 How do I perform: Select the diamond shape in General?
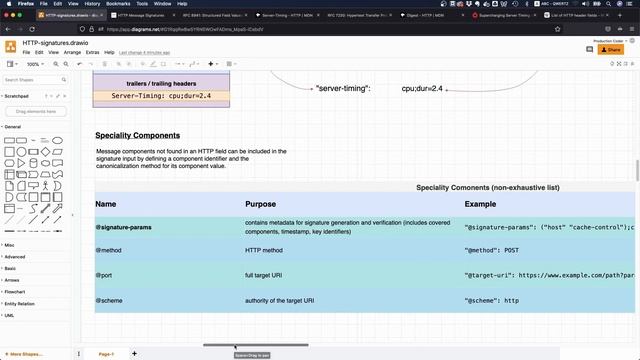[x=45, y=152]
